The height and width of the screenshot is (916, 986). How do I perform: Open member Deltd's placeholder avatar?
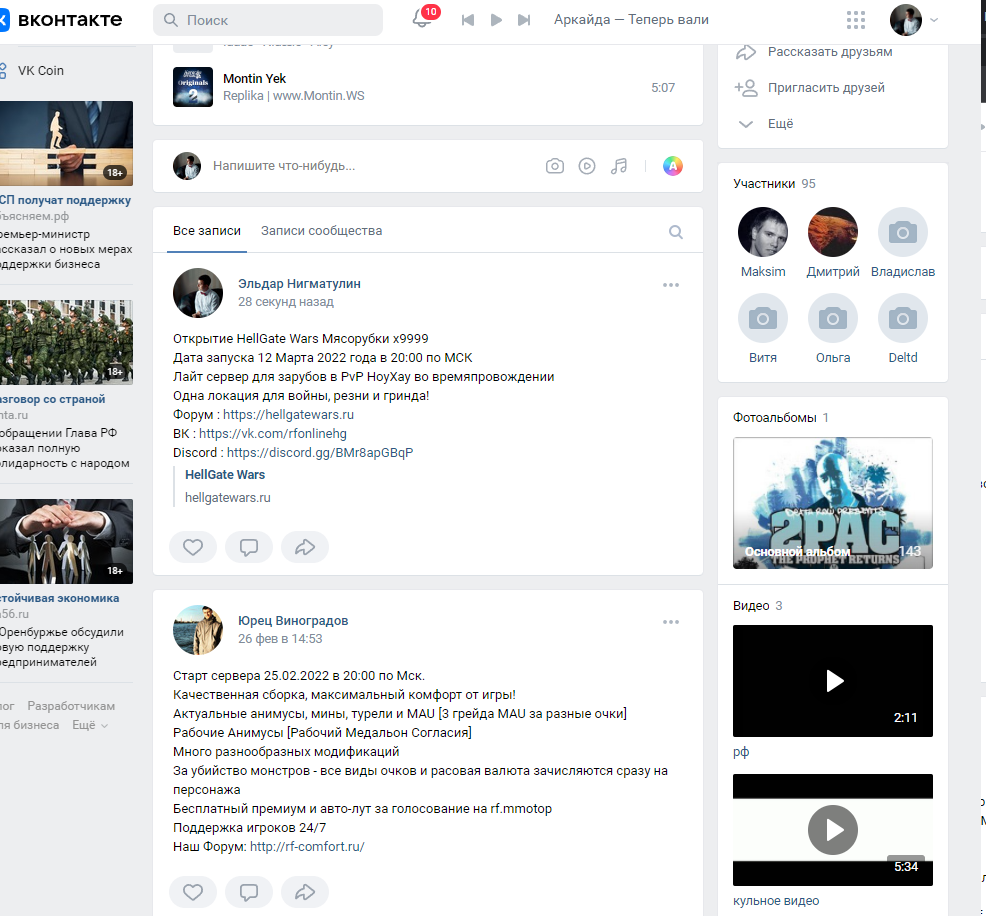pos(903,318)
